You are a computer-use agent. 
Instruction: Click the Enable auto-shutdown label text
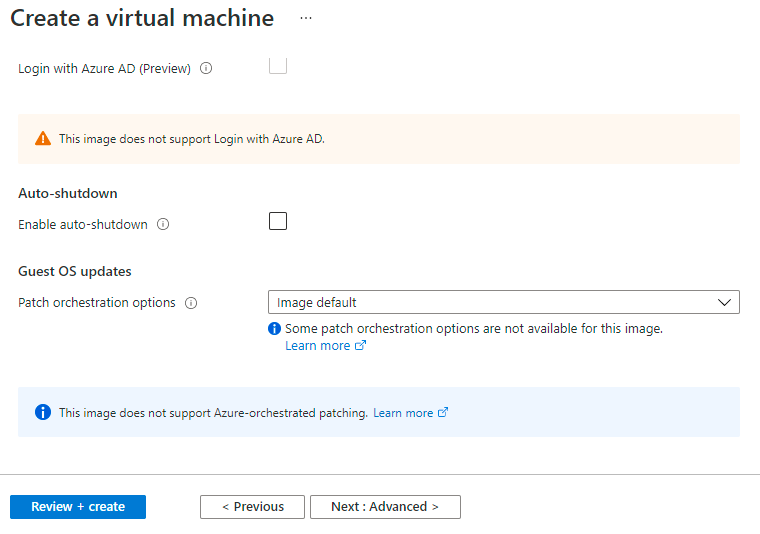[83, 225]
